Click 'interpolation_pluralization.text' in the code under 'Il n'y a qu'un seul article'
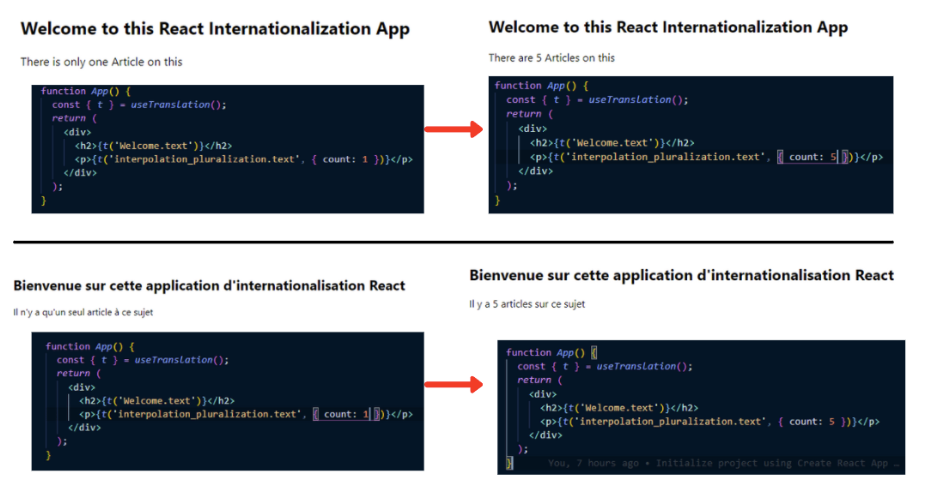This screenshot has height=494, width=932. coord(207,414)
